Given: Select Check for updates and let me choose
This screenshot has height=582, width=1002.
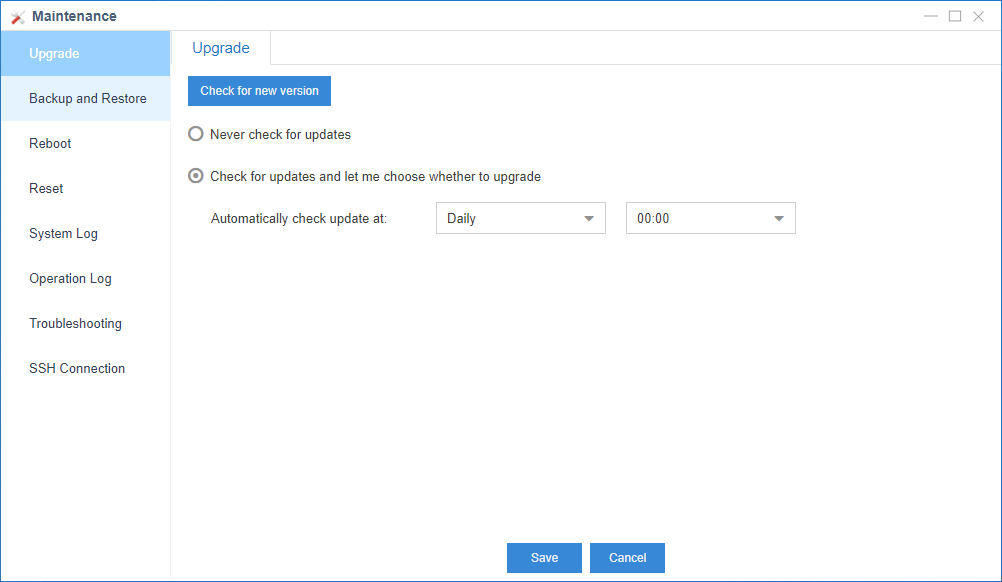Looking at the screenshot, I should [196, 176].
